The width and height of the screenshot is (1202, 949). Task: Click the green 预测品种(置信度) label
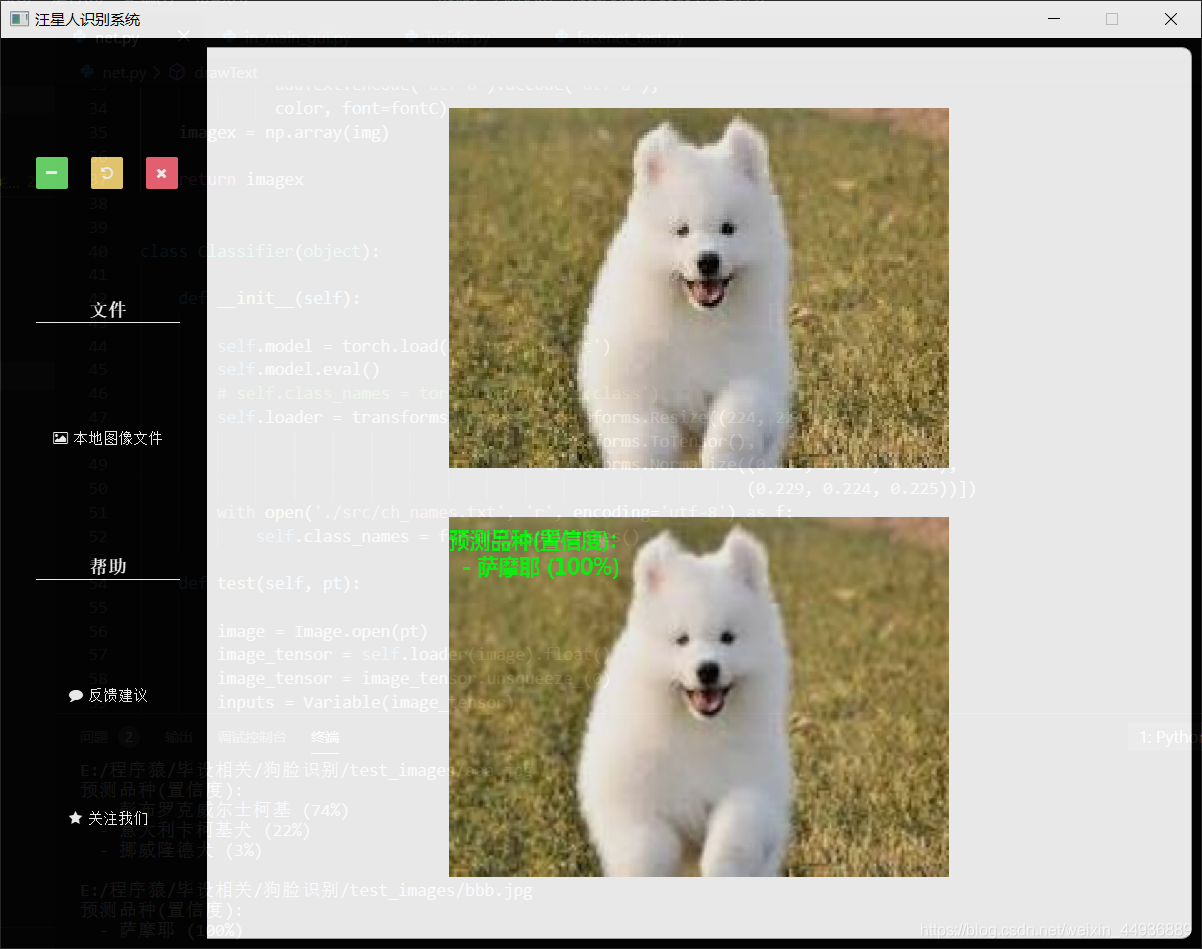tap(533, 541)
